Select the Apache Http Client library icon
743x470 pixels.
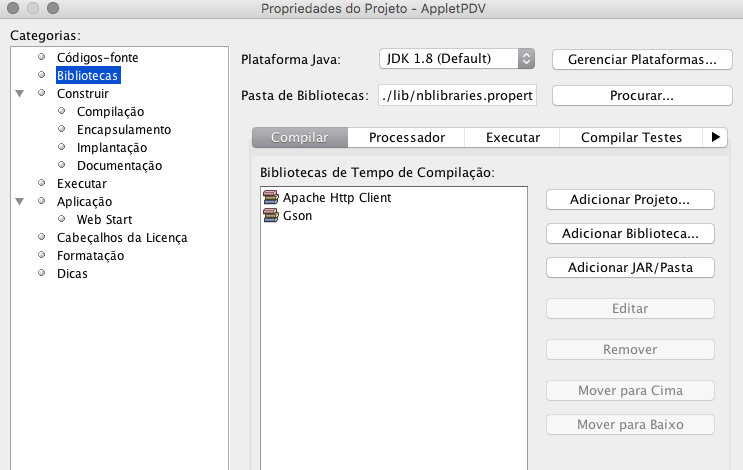[271, 198]
